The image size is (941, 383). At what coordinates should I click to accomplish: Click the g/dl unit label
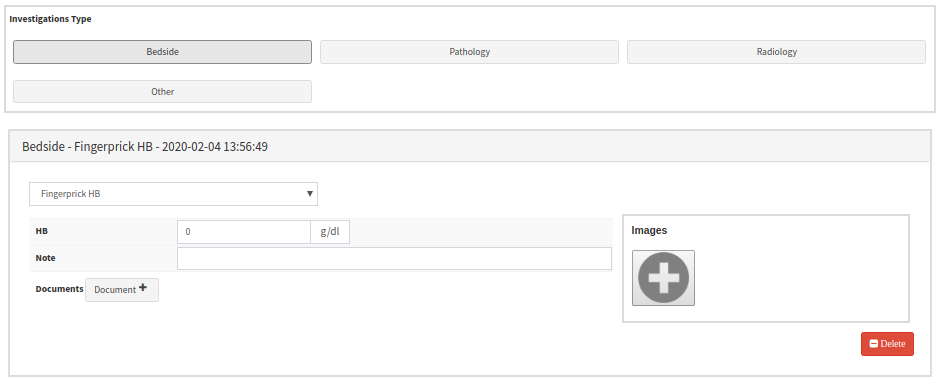point(330,232)
